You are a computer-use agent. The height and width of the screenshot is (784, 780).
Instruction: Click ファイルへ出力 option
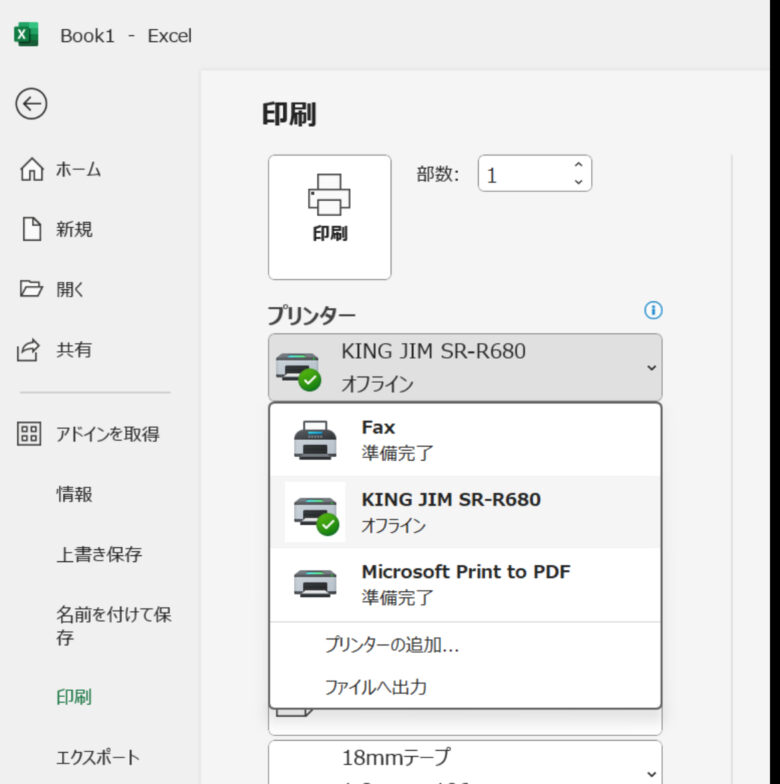click(x=465, y=687)
